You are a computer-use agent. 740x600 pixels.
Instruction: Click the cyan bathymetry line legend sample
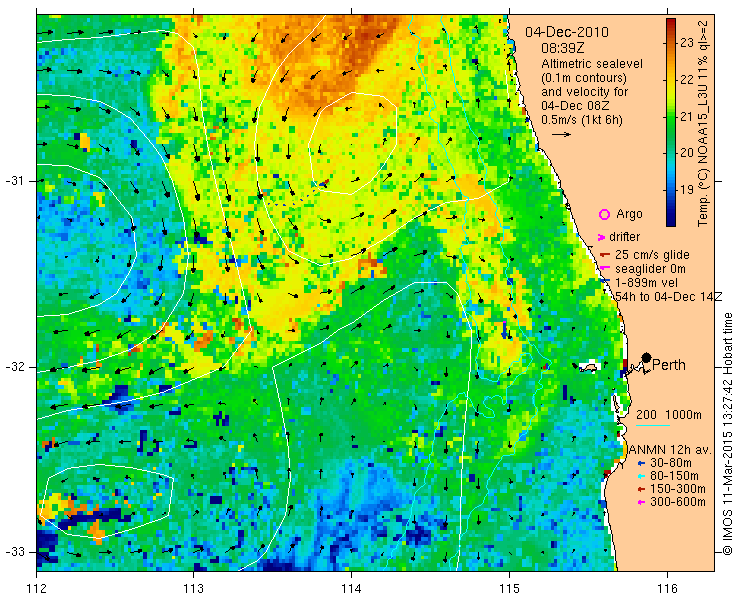(x=653, y=426)
